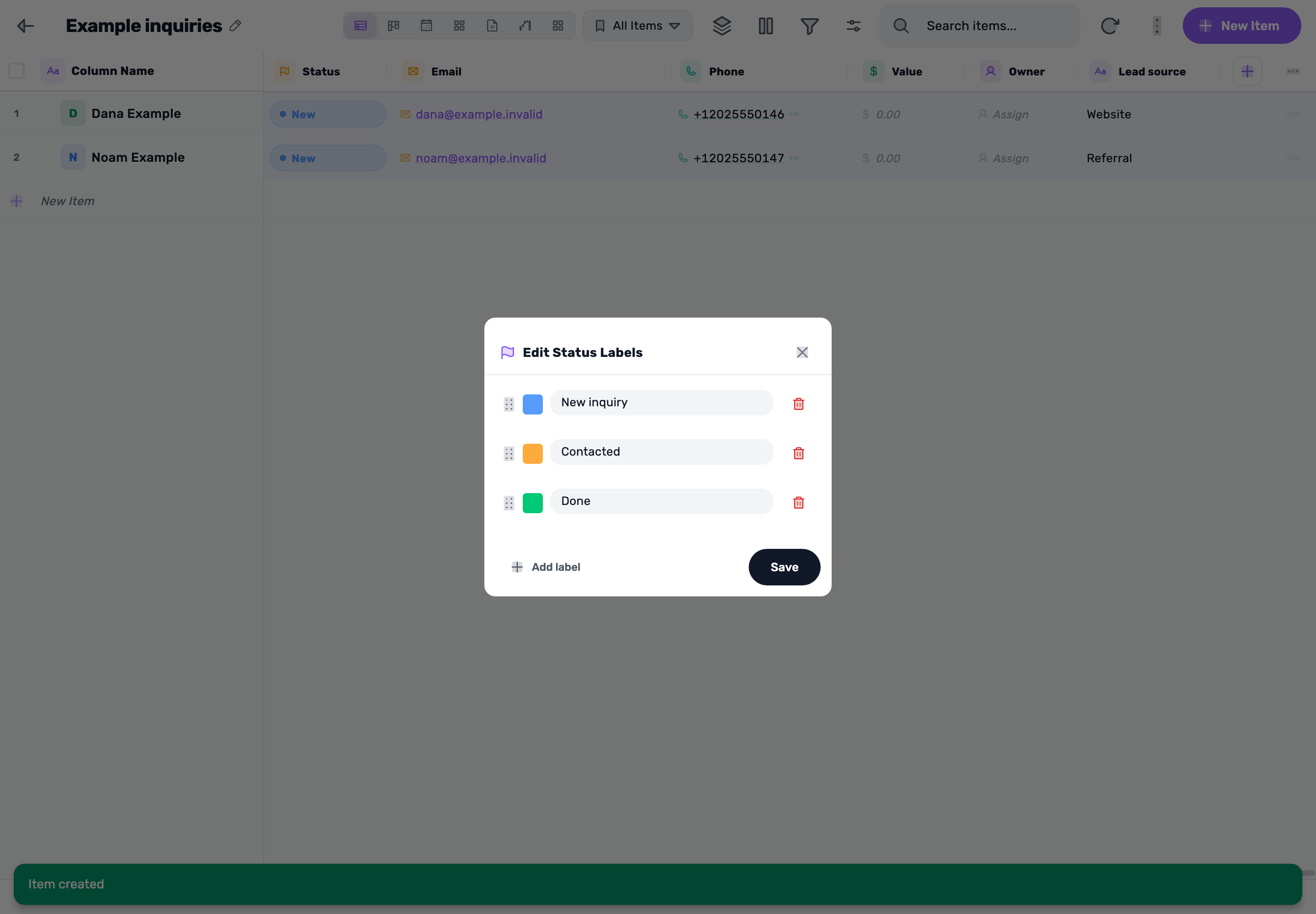Open the vertical three-dot menu
Screen dimensions: 1316x914
coord(1156,26)
